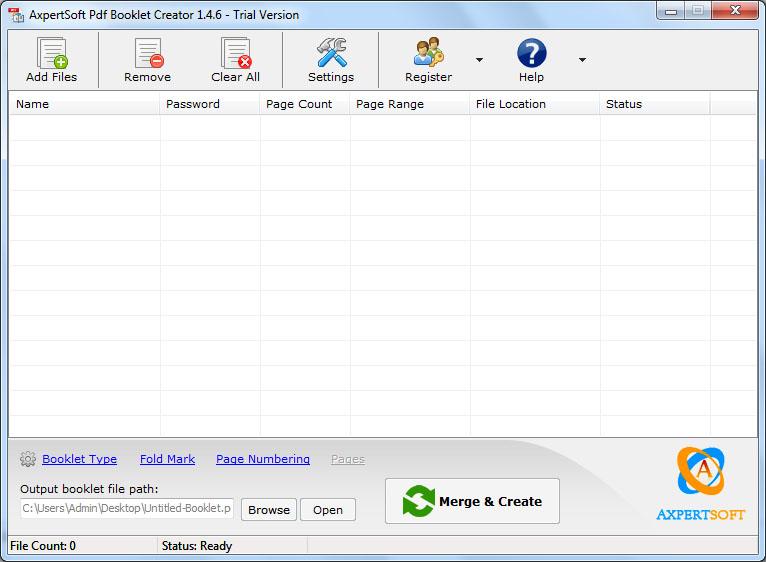Click the Page Range column header
The width and height of the screenshot is (766, 562).
[x=410, y=104]
